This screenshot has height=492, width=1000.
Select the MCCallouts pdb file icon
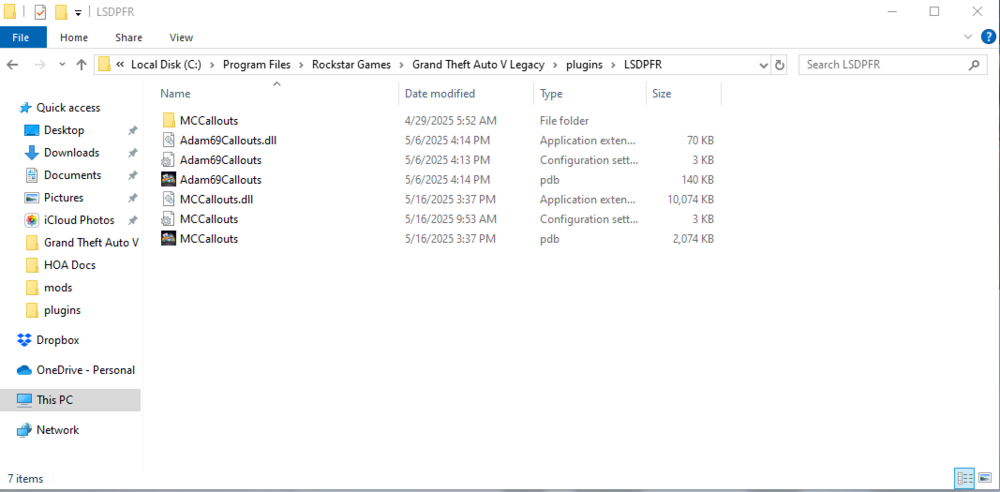[168, 239]
